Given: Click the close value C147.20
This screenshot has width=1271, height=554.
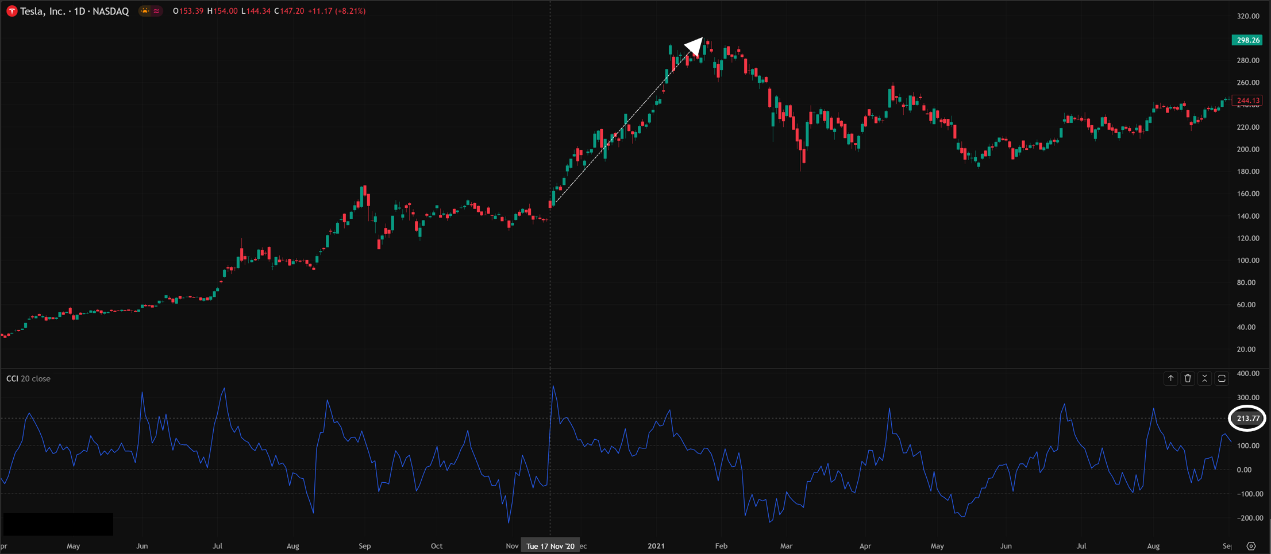Looking at the screenshot, I should pos(290,10).
